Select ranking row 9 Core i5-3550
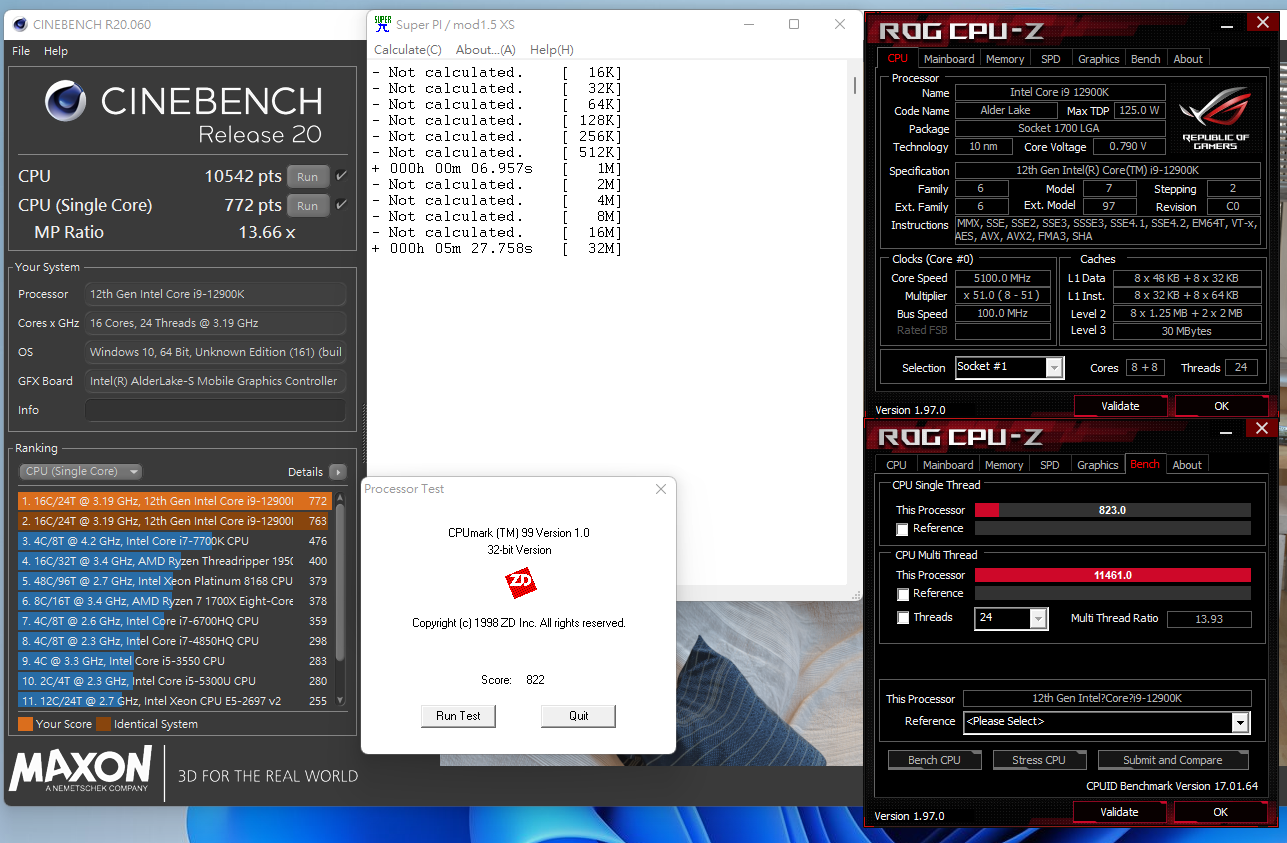Viewport: 1287px width, 843px height. pyautogui.click(x=174, y=661)
